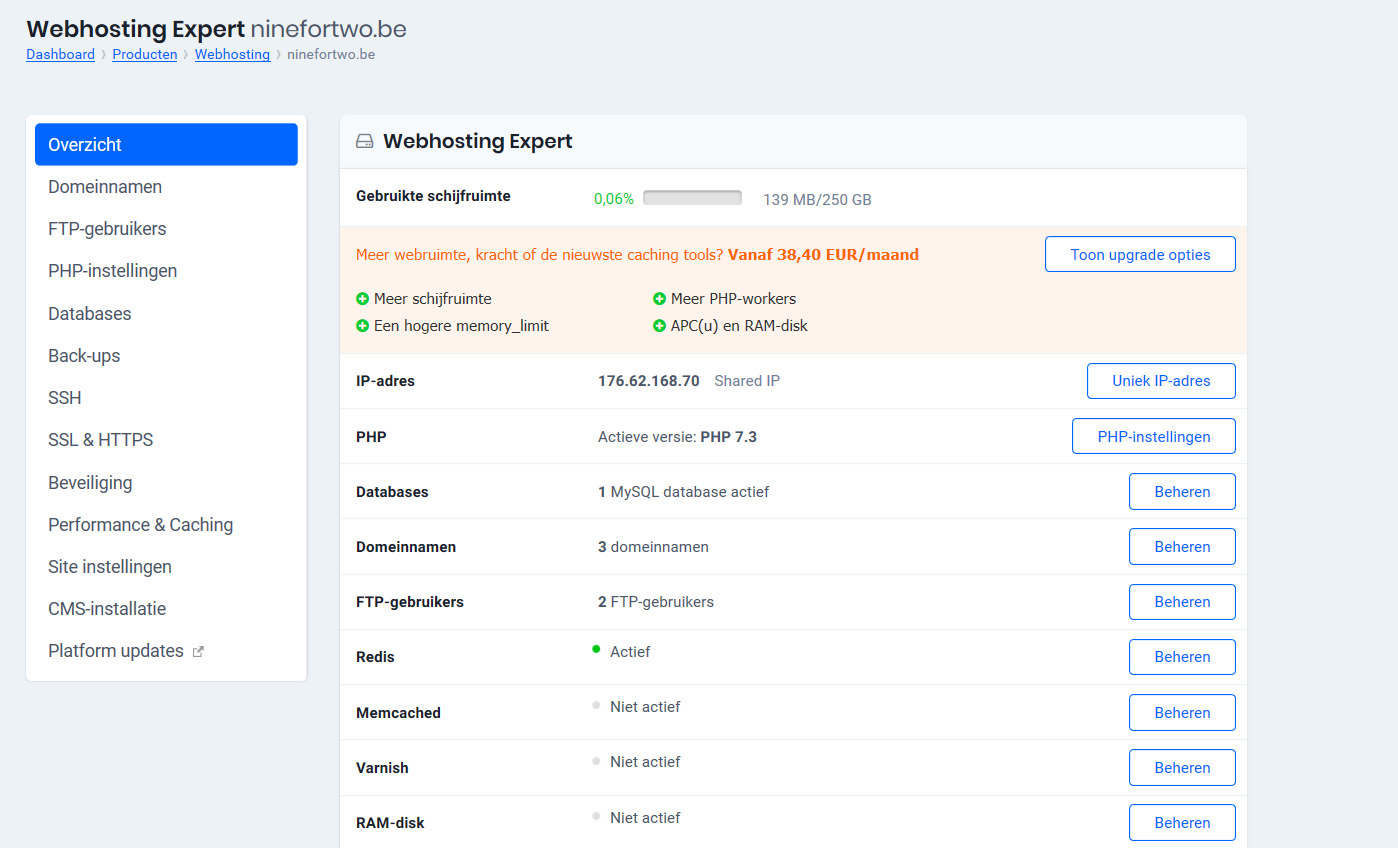Click the Toon upgrade opties button
The image size is (1398, 848).
tap(1140, 255)
